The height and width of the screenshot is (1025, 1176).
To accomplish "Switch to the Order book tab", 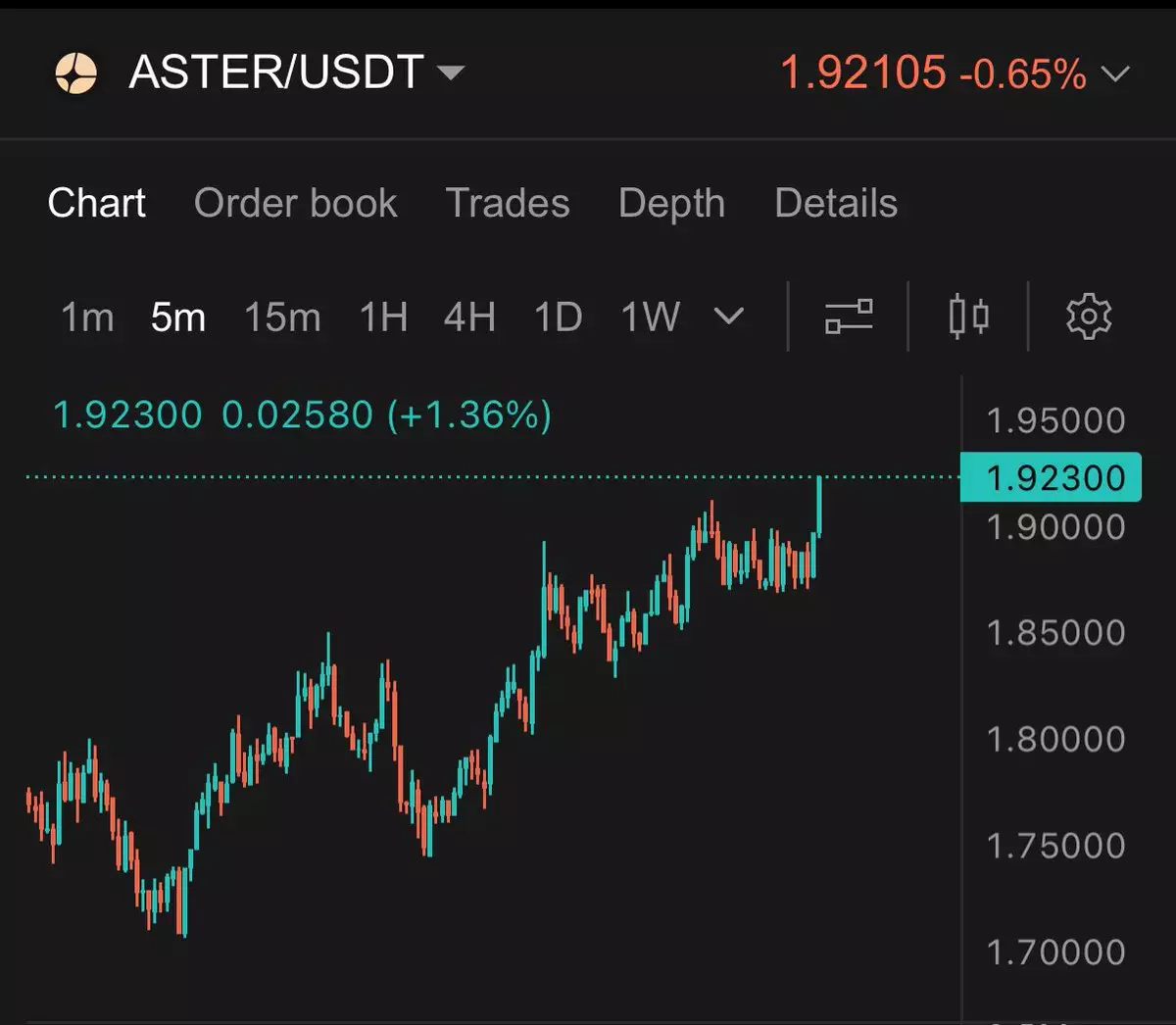I will pos(295,204).
